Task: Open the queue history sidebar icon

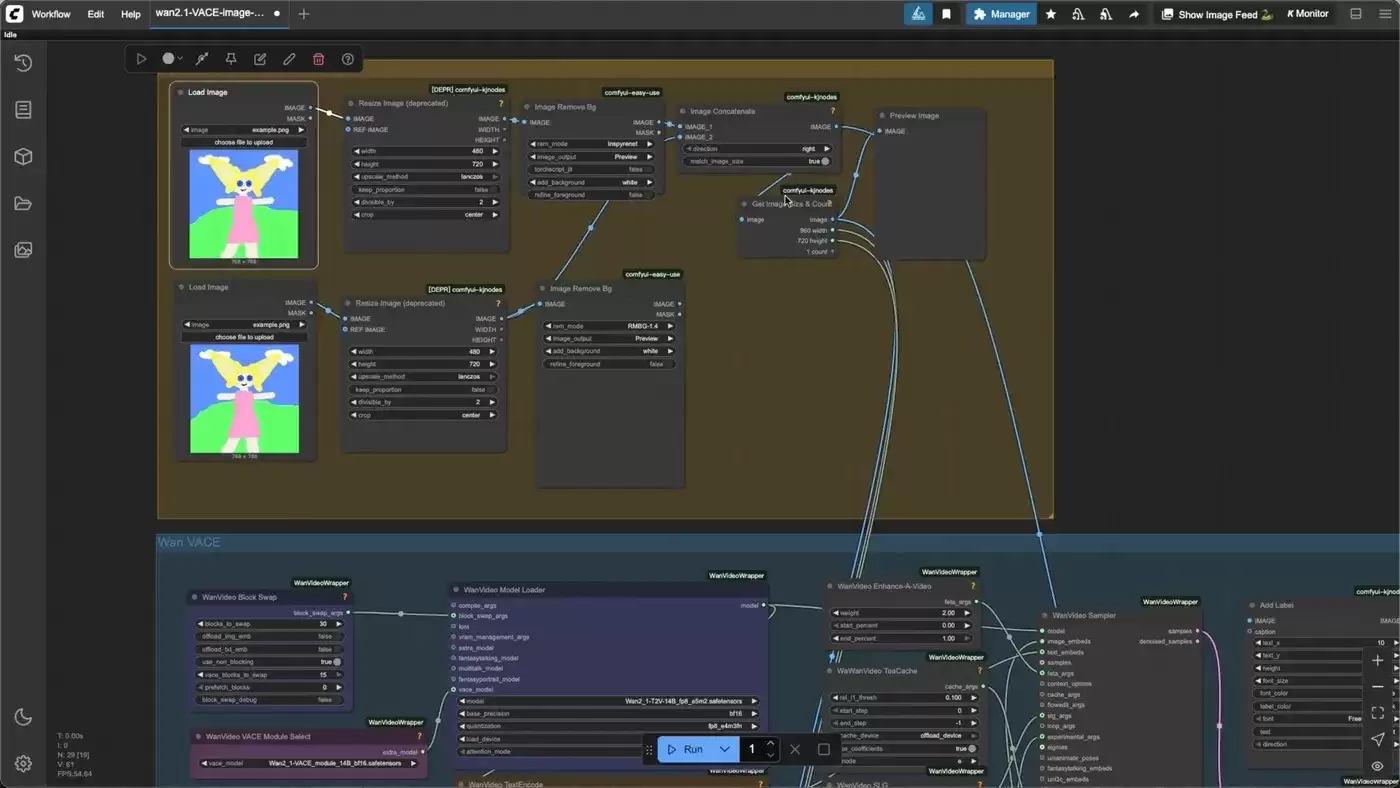Action: 23,63
